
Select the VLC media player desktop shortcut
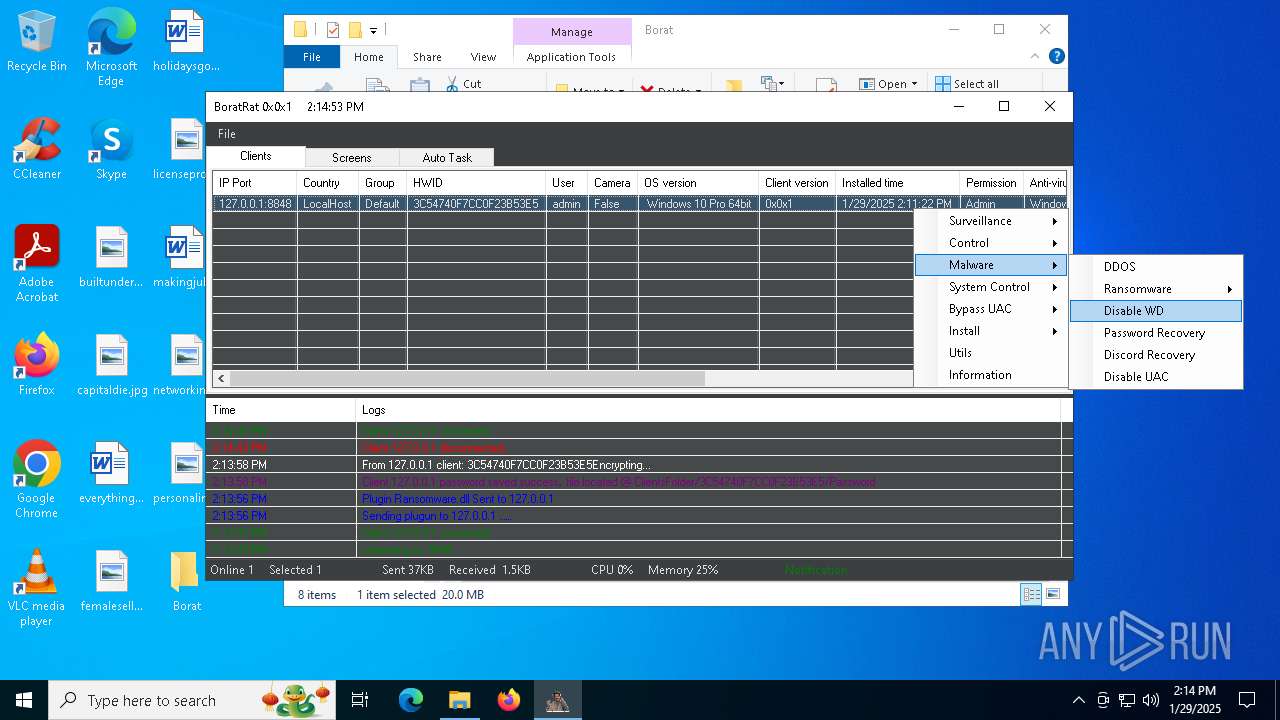[37, 588]
